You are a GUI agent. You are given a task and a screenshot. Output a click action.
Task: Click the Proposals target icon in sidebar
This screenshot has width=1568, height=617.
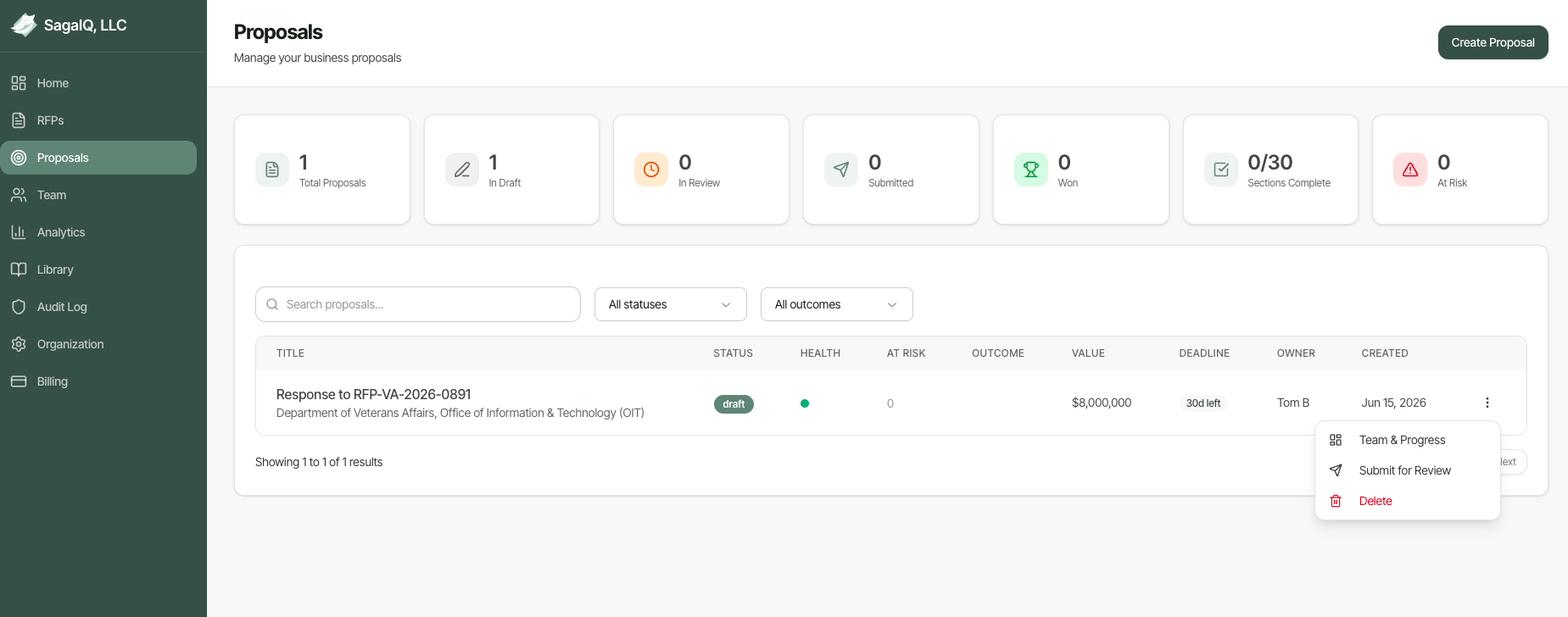tap(19, 158)
